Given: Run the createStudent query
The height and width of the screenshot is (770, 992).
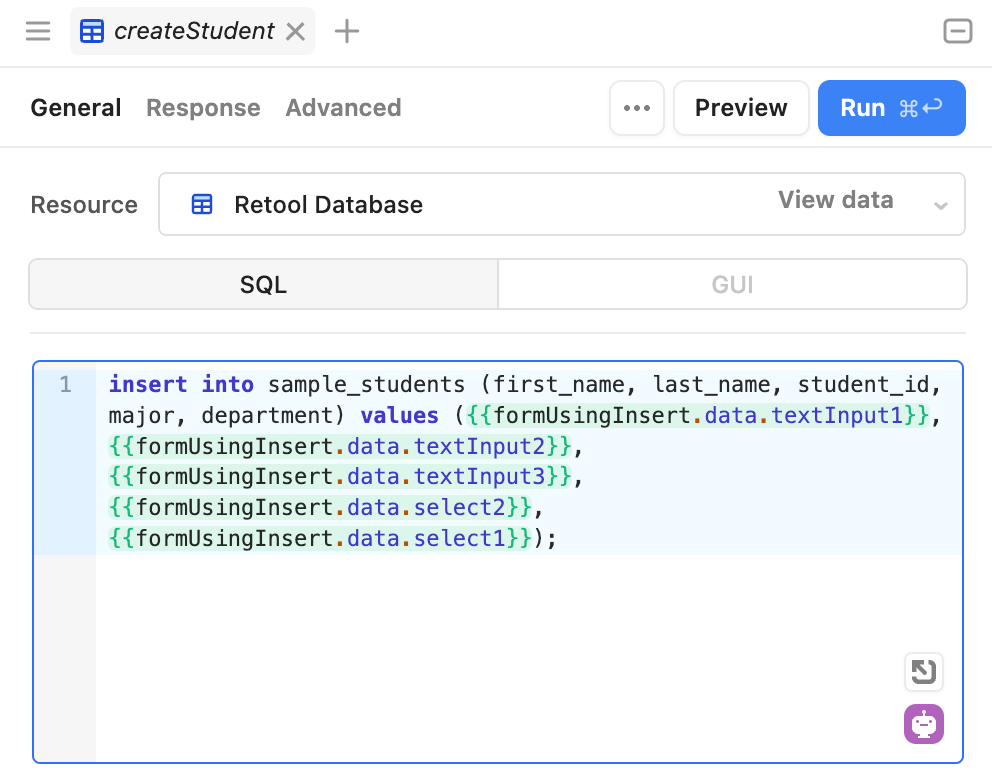Looking at the screenshot, I should [x=891, y=108].
